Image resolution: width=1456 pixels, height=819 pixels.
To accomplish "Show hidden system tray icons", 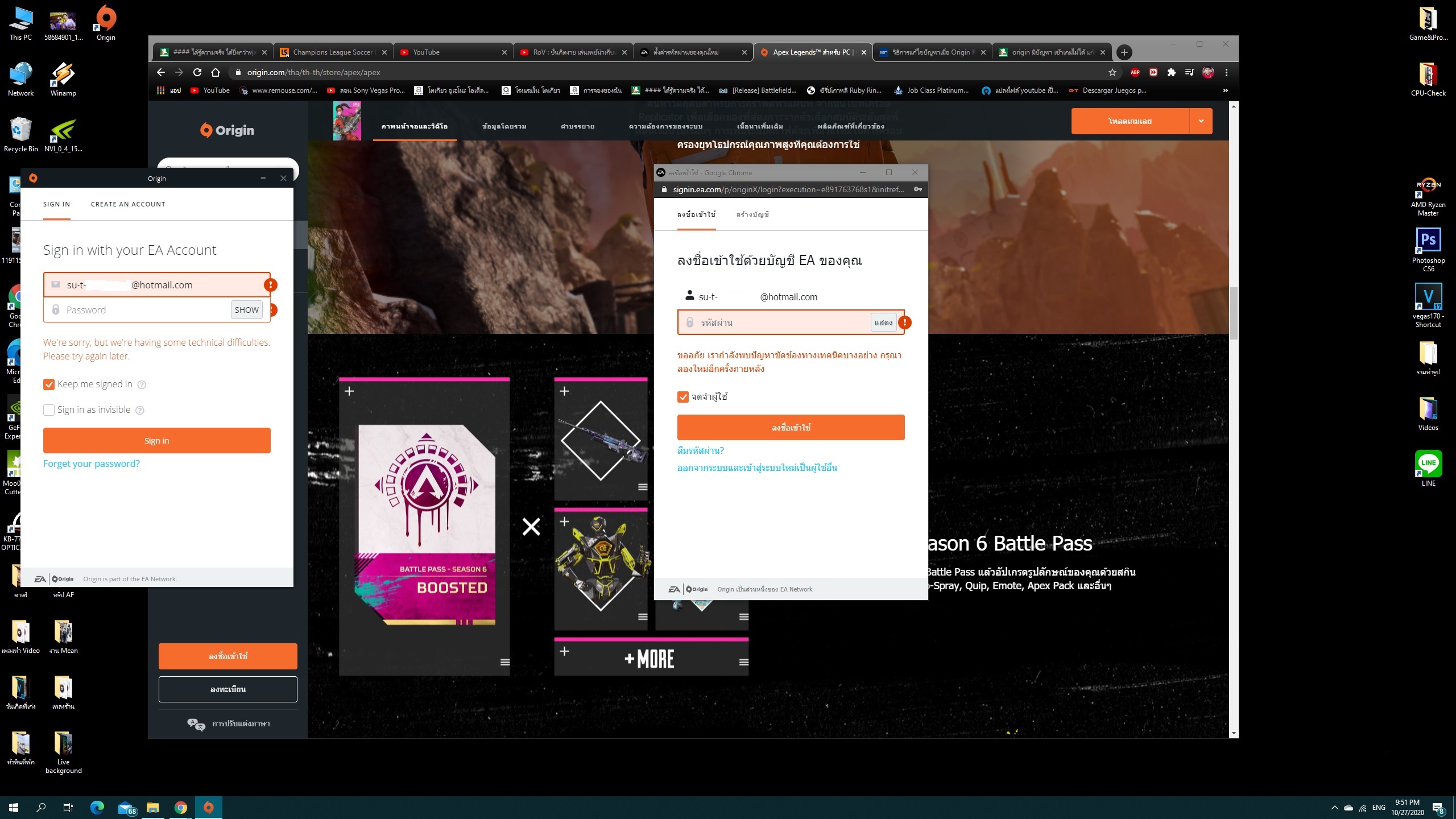I will pos(1334,808).
